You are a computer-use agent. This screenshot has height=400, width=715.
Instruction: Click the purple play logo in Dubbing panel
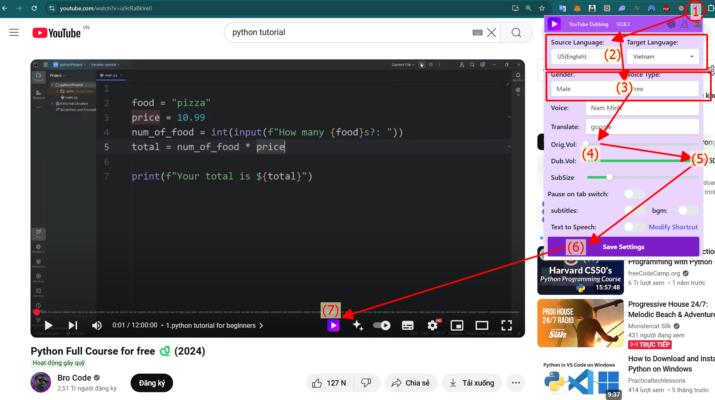(554, 24)
